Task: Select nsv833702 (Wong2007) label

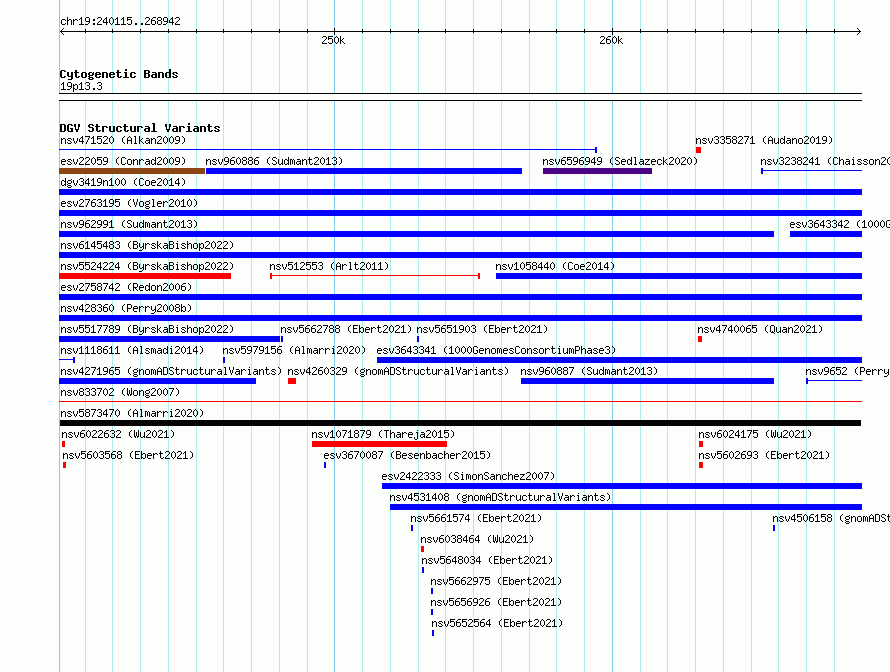Action: tap(120, 392)
